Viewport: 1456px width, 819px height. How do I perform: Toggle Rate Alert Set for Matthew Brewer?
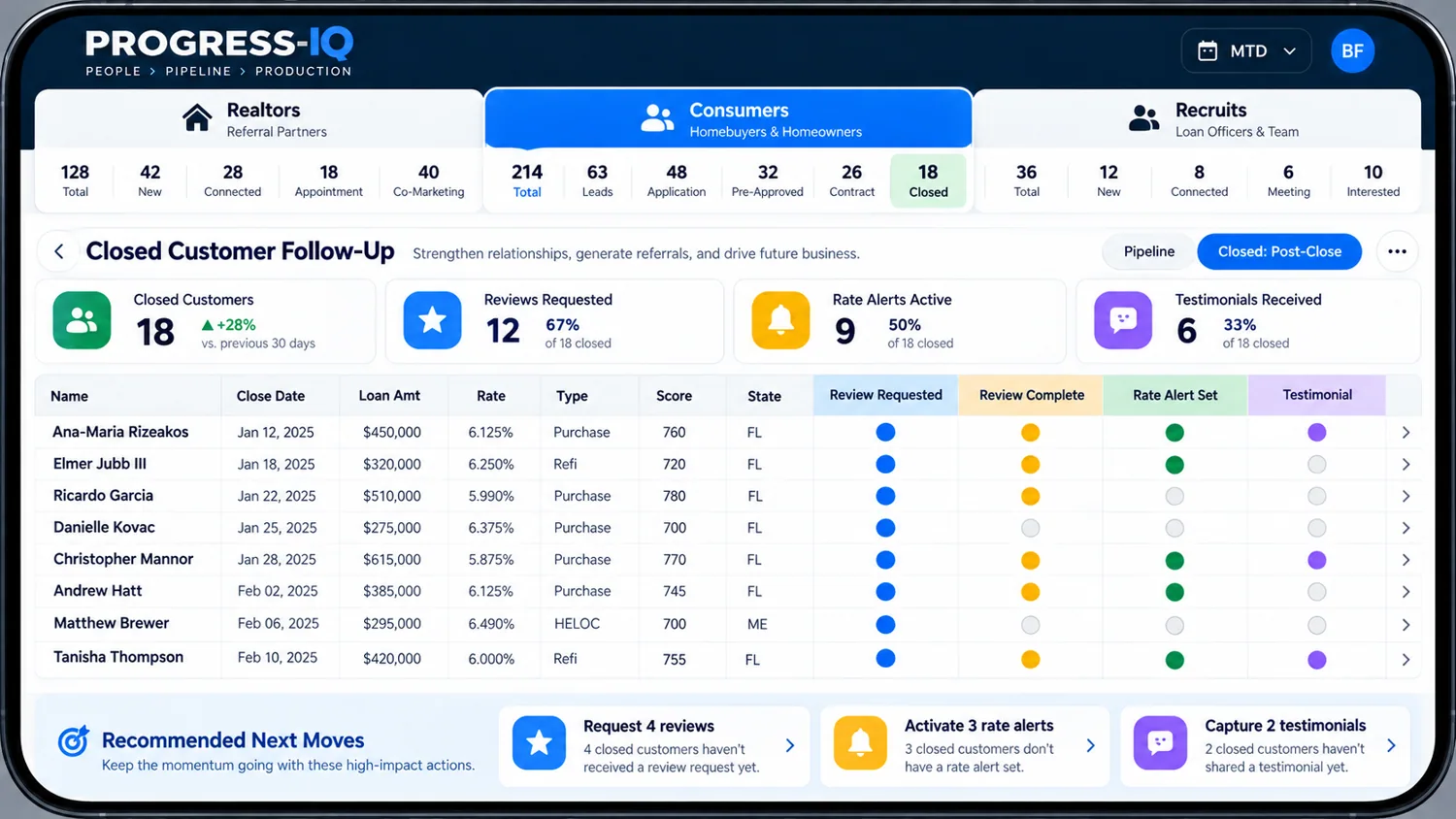1175,625
